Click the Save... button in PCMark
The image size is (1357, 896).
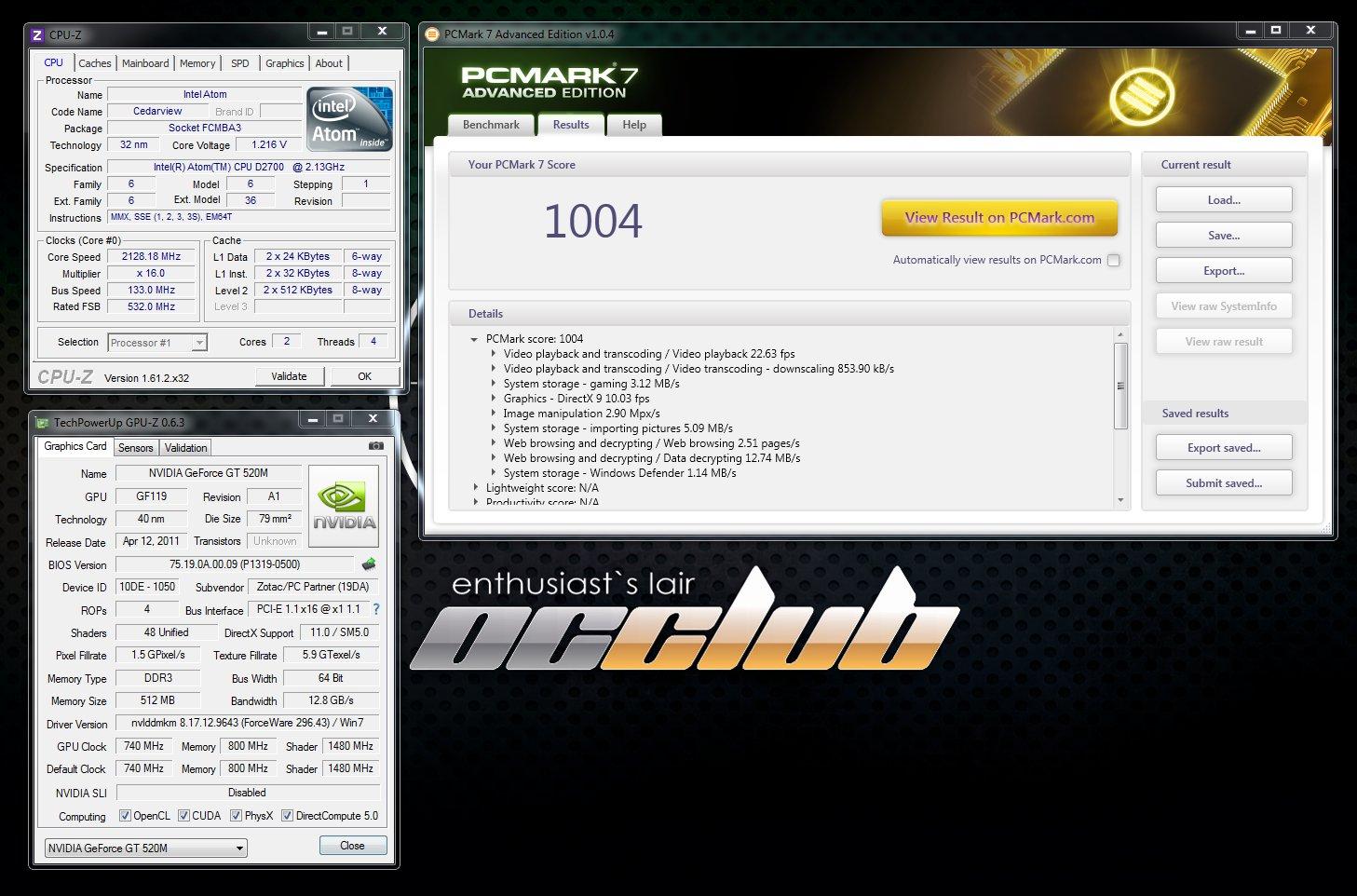[1224, 236]
